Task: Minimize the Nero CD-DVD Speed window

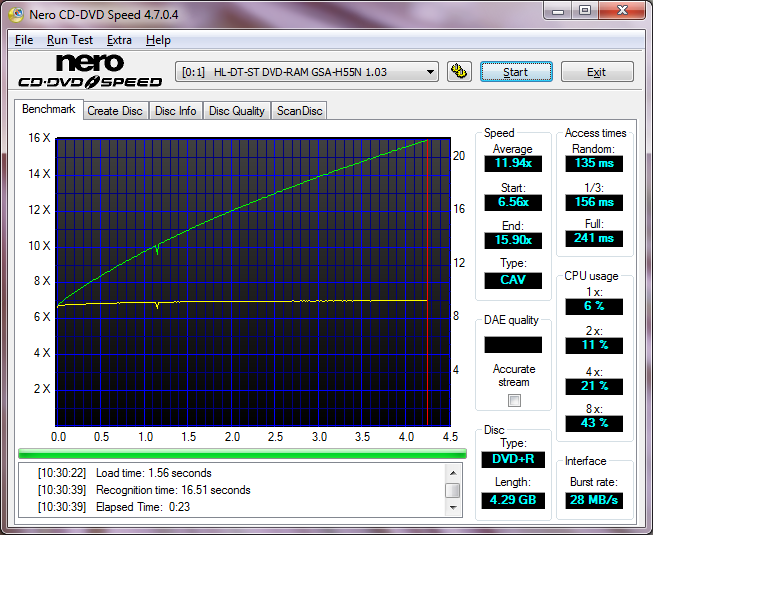Action: tap(558, 11)
